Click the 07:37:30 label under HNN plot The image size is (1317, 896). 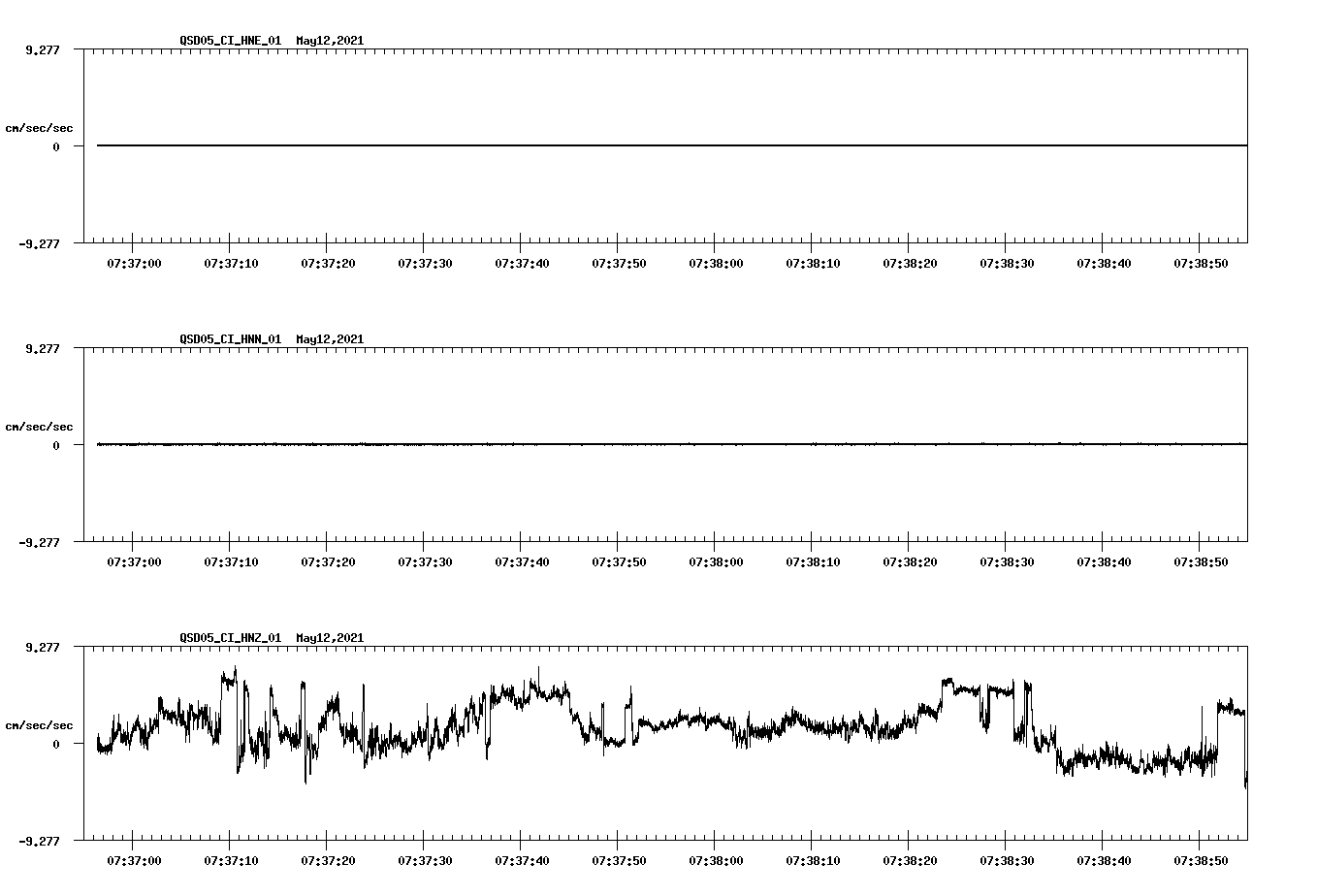pos(425,562)
